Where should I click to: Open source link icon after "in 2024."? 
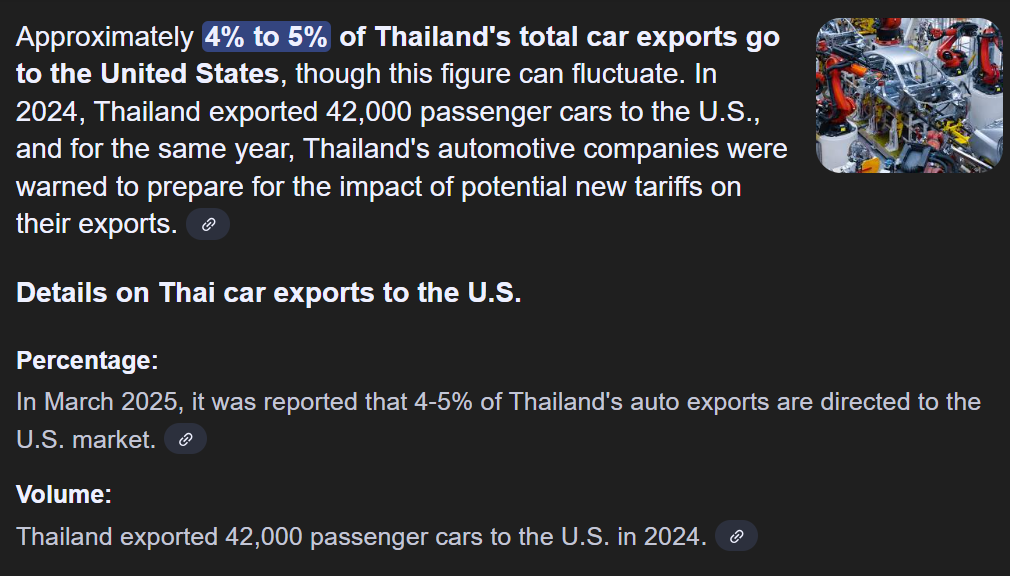736,536
